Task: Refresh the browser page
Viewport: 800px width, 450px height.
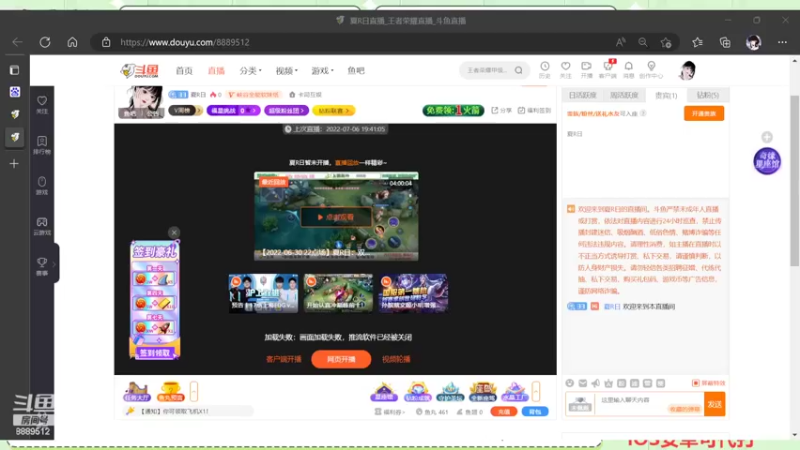Action: [x=45, y=42]
